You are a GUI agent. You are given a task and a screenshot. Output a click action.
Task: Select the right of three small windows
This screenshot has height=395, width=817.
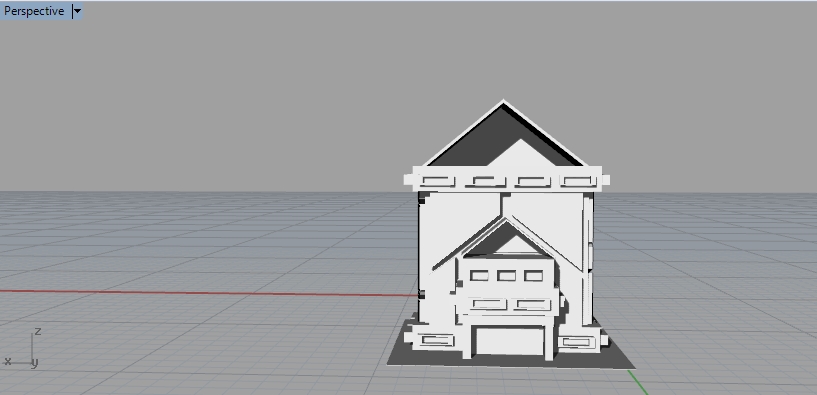(x=534, y=276)
